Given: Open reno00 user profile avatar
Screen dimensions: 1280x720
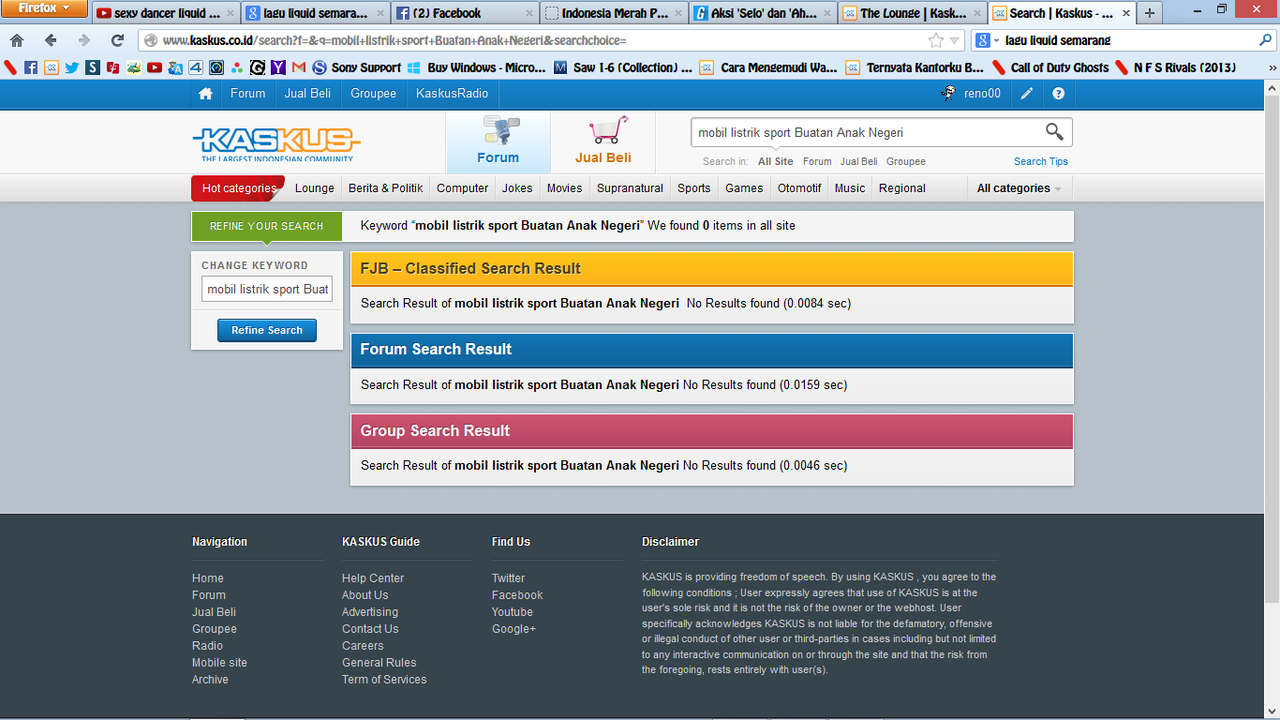Looking at the screenshot, I should pyautogui.click(x=948, y=93).
